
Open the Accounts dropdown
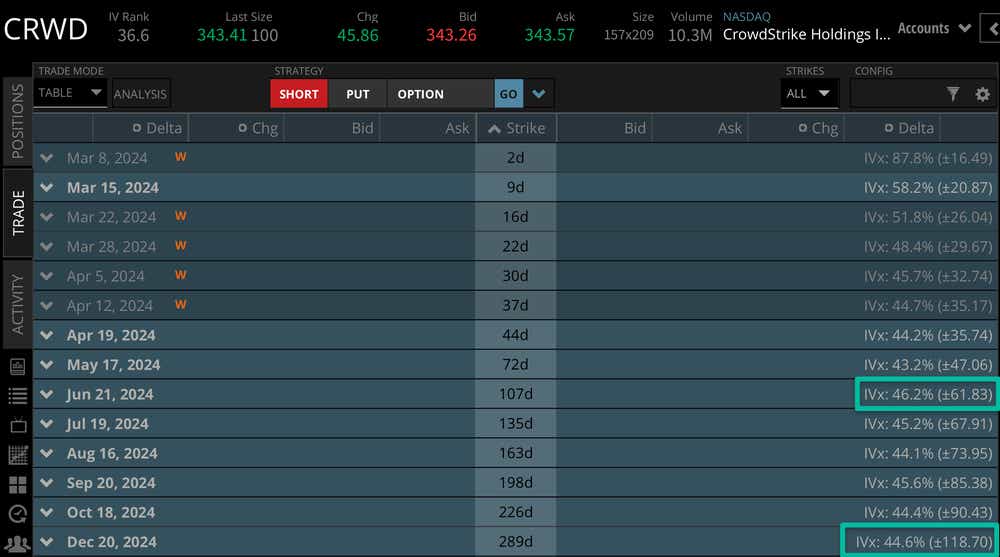click(934, 28)
